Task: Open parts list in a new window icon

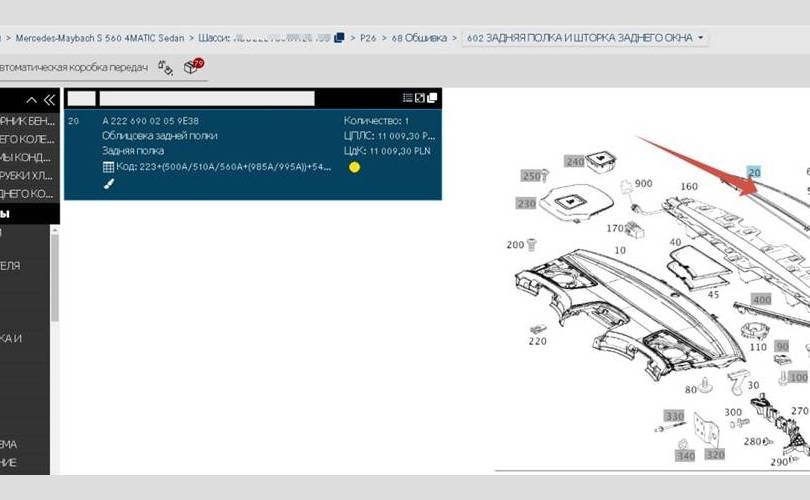Action: (432, 98)
